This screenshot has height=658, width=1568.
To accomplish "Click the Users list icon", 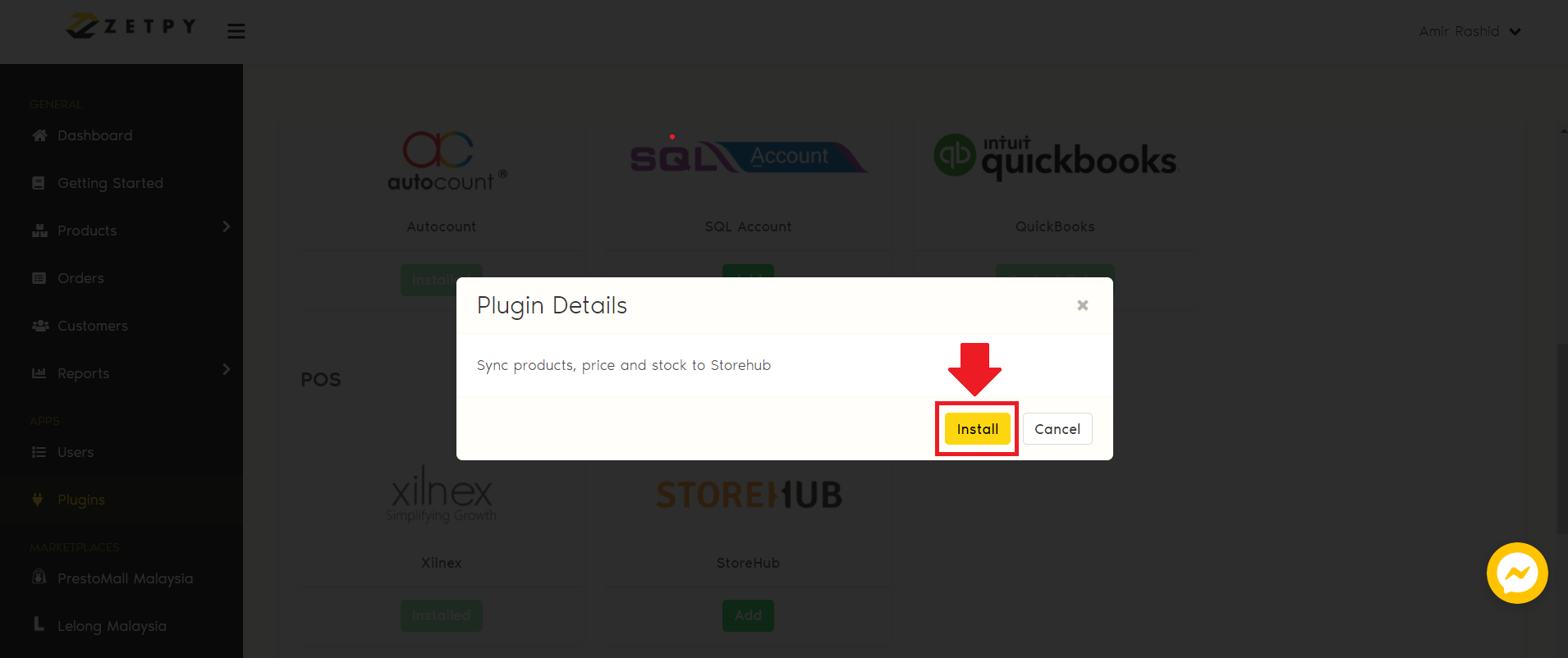I will pos(39,452).
